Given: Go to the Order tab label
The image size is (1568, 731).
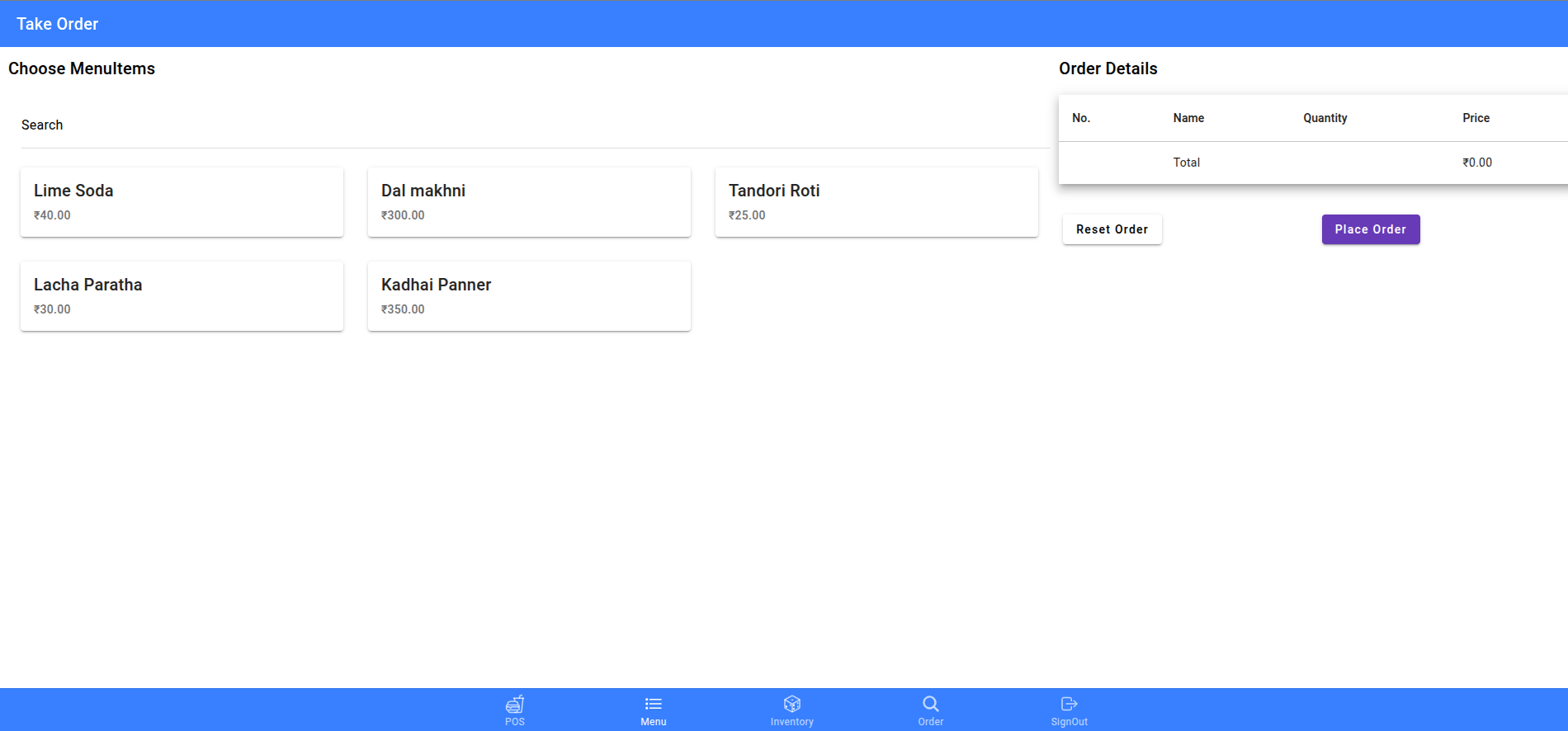Looking at the screenshot, I should tap(930, 722).
